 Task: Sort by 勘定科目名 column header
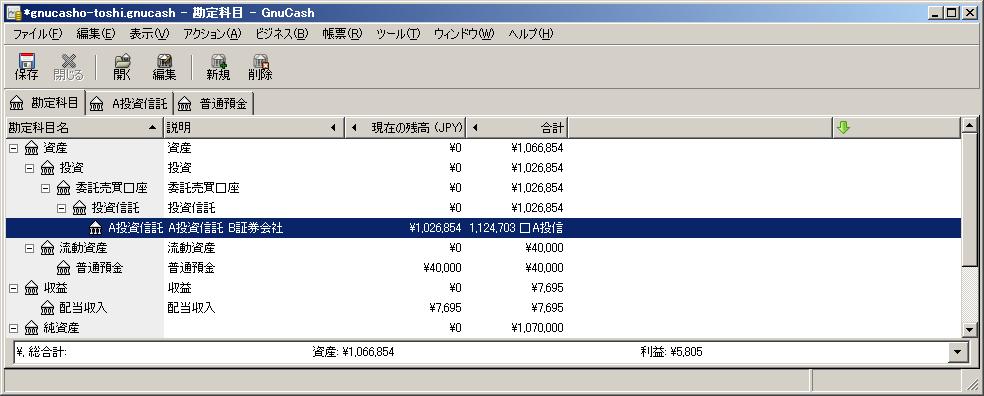tap(84, 128)
